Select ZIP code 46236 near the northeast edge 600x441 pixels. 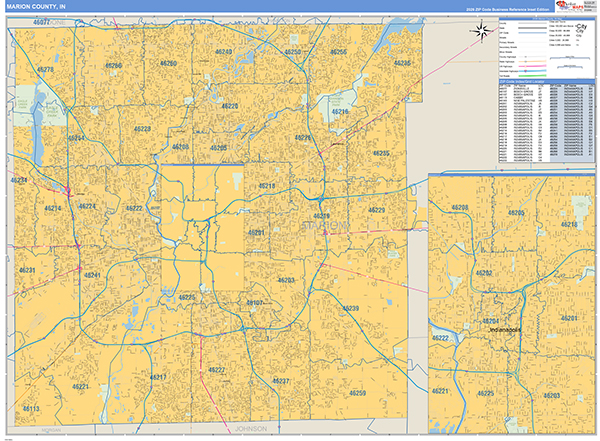click(x=402, y=63)
